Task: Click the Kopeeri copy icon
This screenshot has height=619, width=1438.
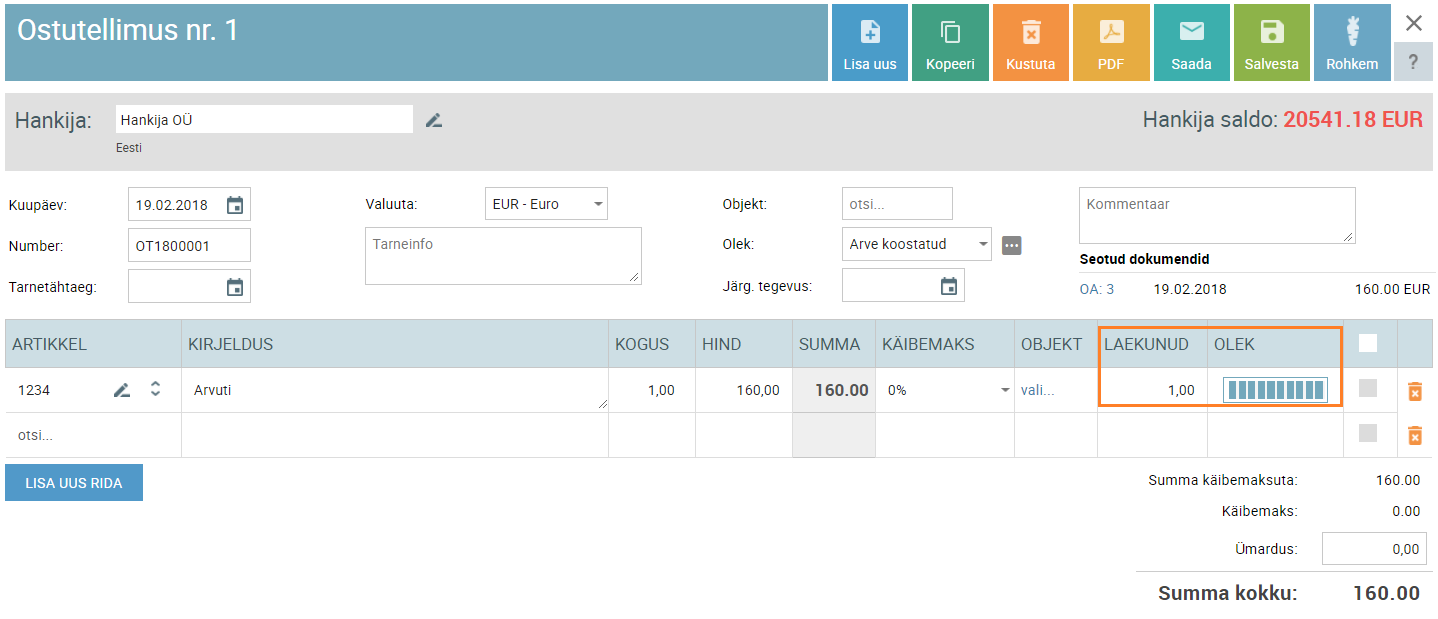Action: pos(950,33)
